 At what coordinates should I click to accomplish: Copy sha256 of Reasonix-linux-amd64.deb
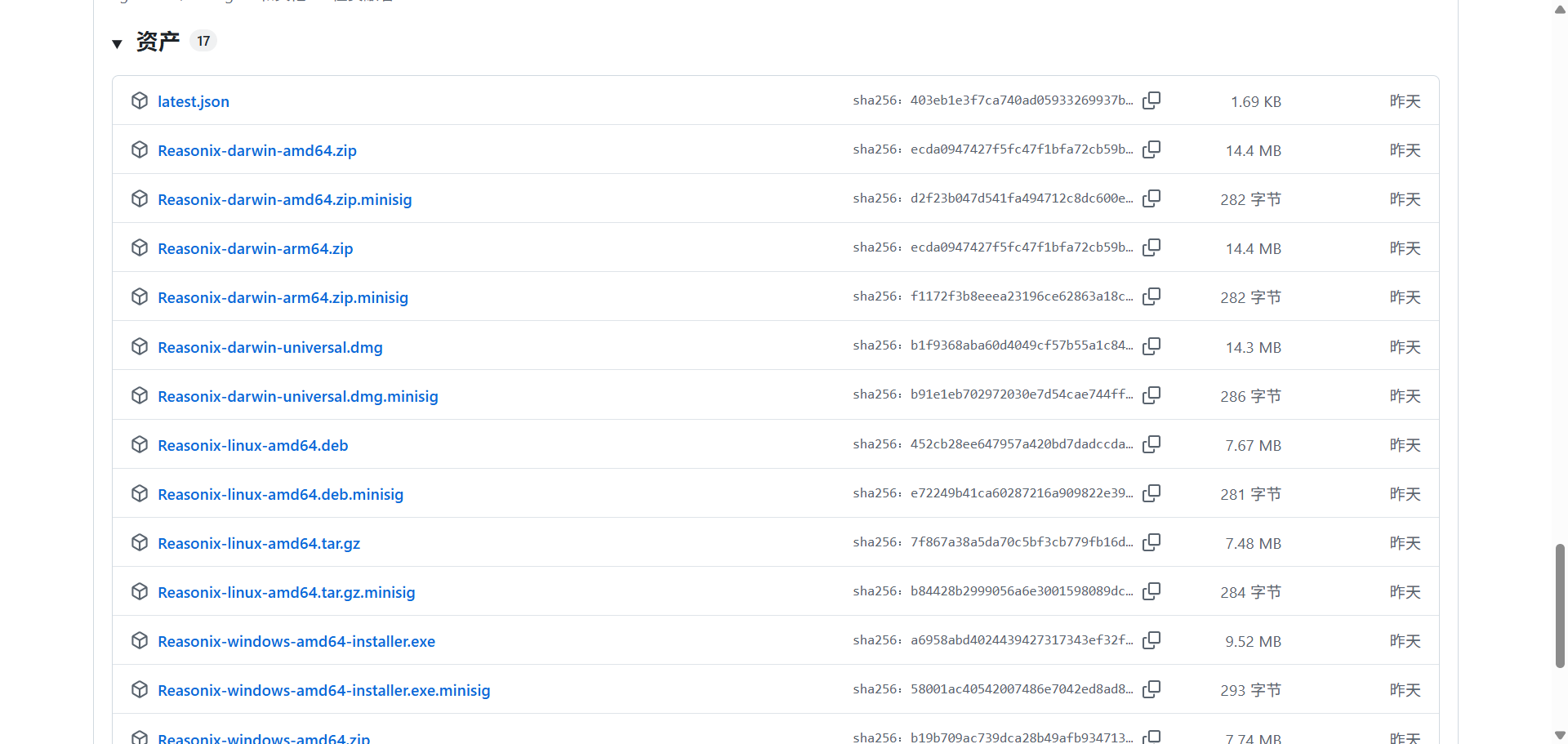(x=1151, y=444)
